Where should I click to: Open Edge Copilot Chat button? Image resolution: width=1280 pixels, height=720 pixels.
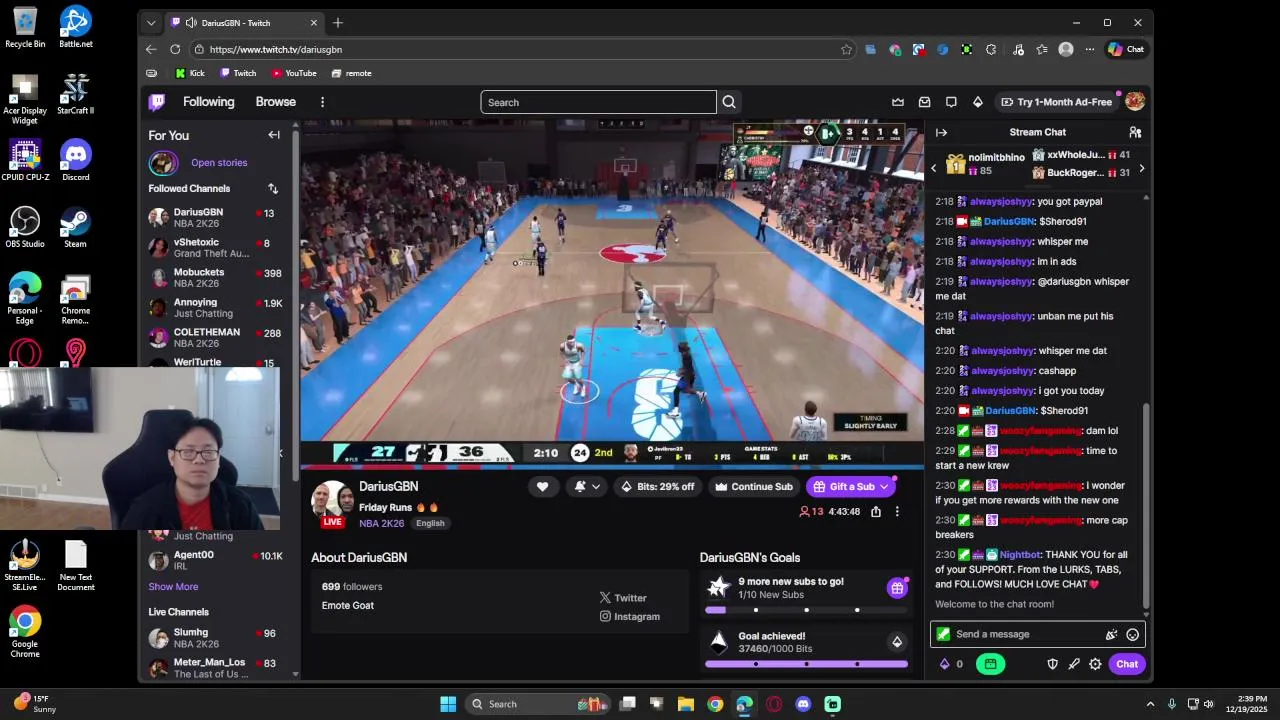click(x=1126, y=49)
